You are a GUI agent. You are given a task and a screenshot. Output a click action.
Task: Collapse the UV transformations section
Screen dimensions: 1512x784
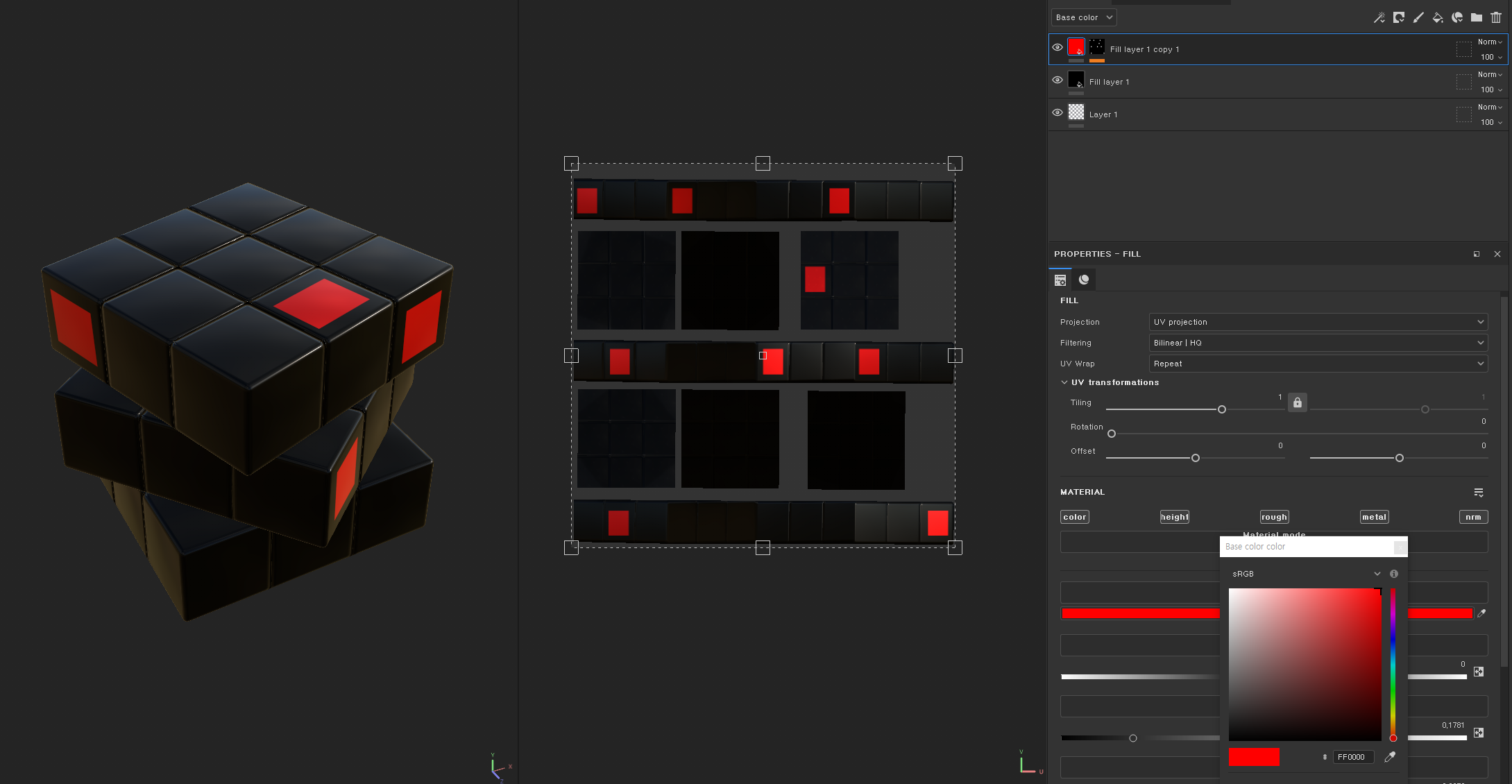[1064, 382]
